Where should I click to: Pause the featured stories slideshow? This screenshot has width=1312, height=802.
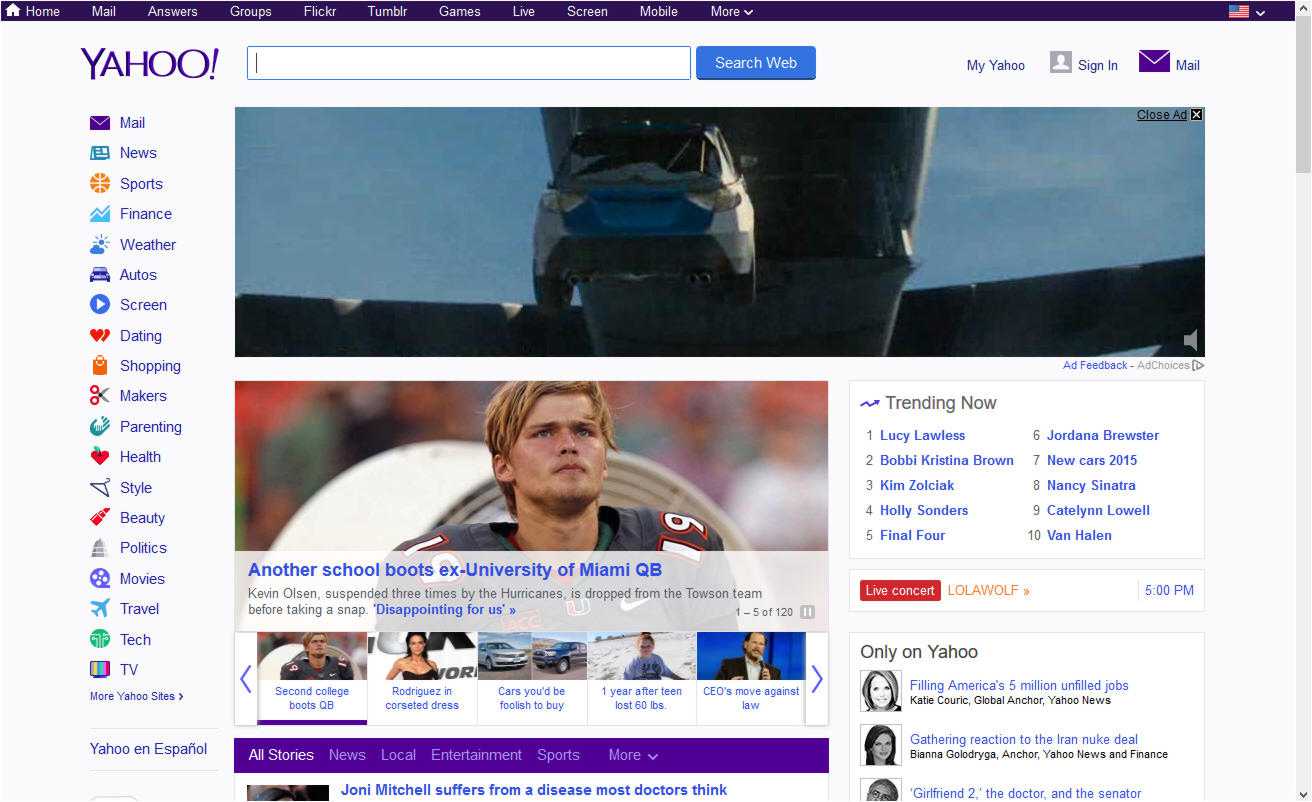(x=807, y=612)
